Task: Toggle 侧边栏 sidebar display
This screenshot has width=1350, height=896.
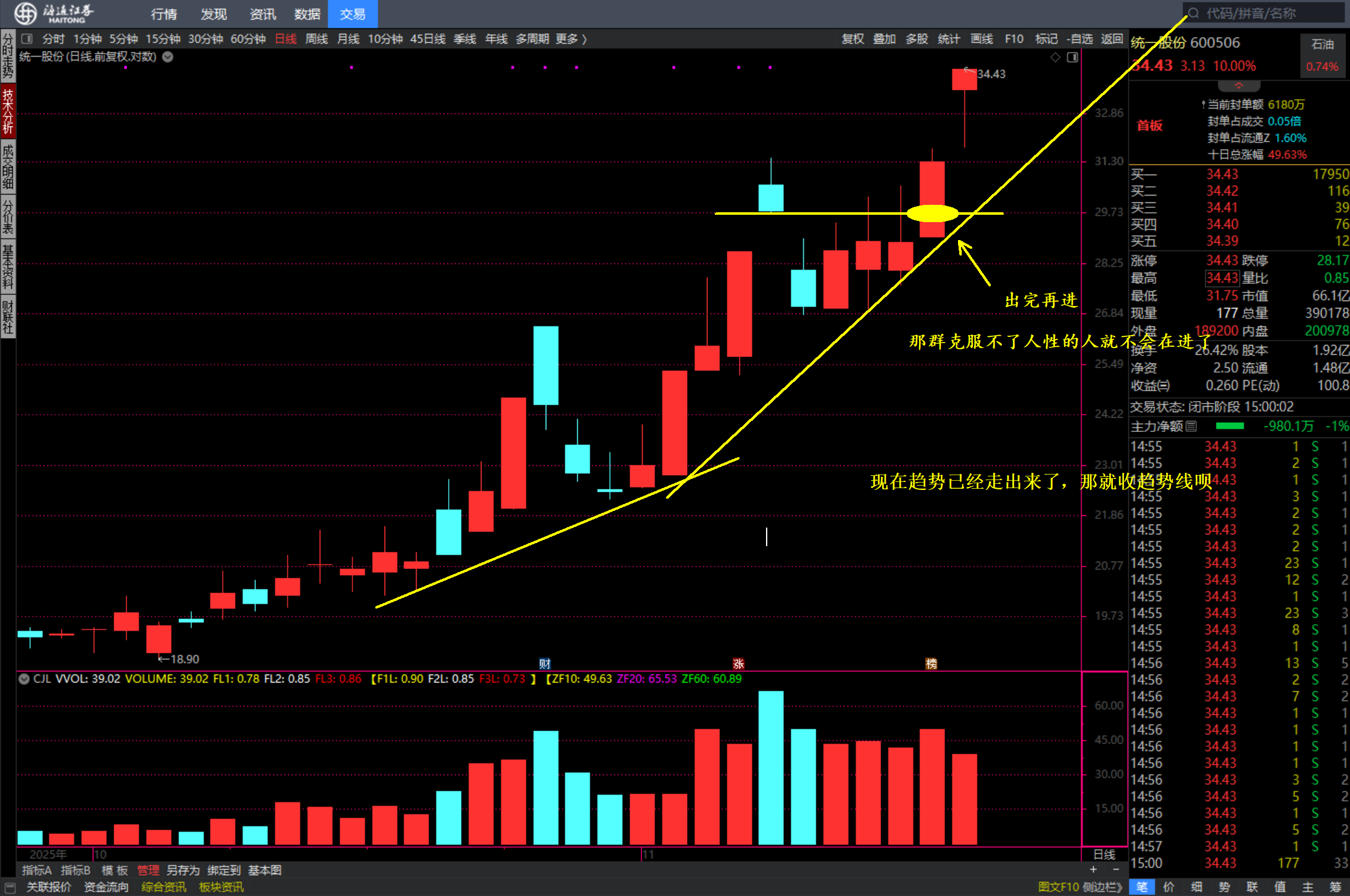Action: pos(1102,887)
